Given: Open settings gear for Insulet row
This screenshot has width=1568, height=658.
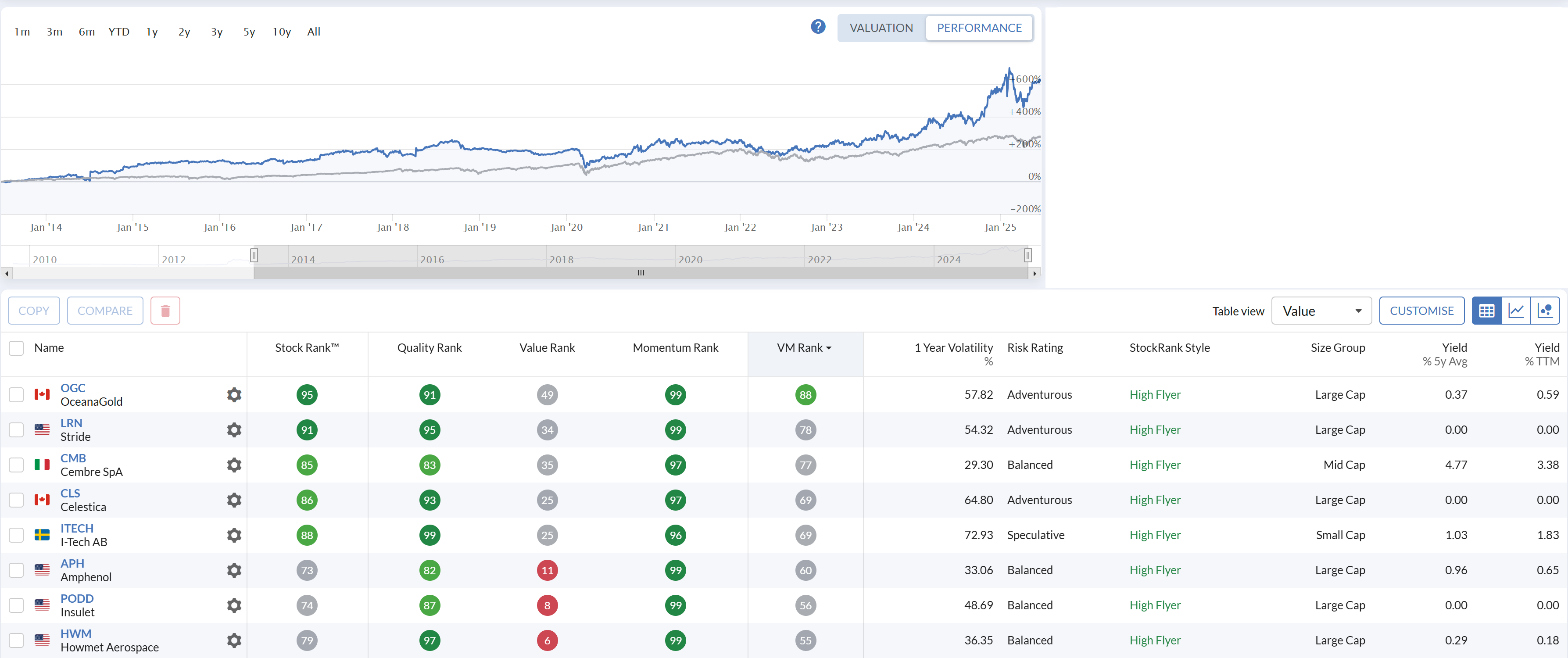Looking at the screenshot, I should coord(234,606).
